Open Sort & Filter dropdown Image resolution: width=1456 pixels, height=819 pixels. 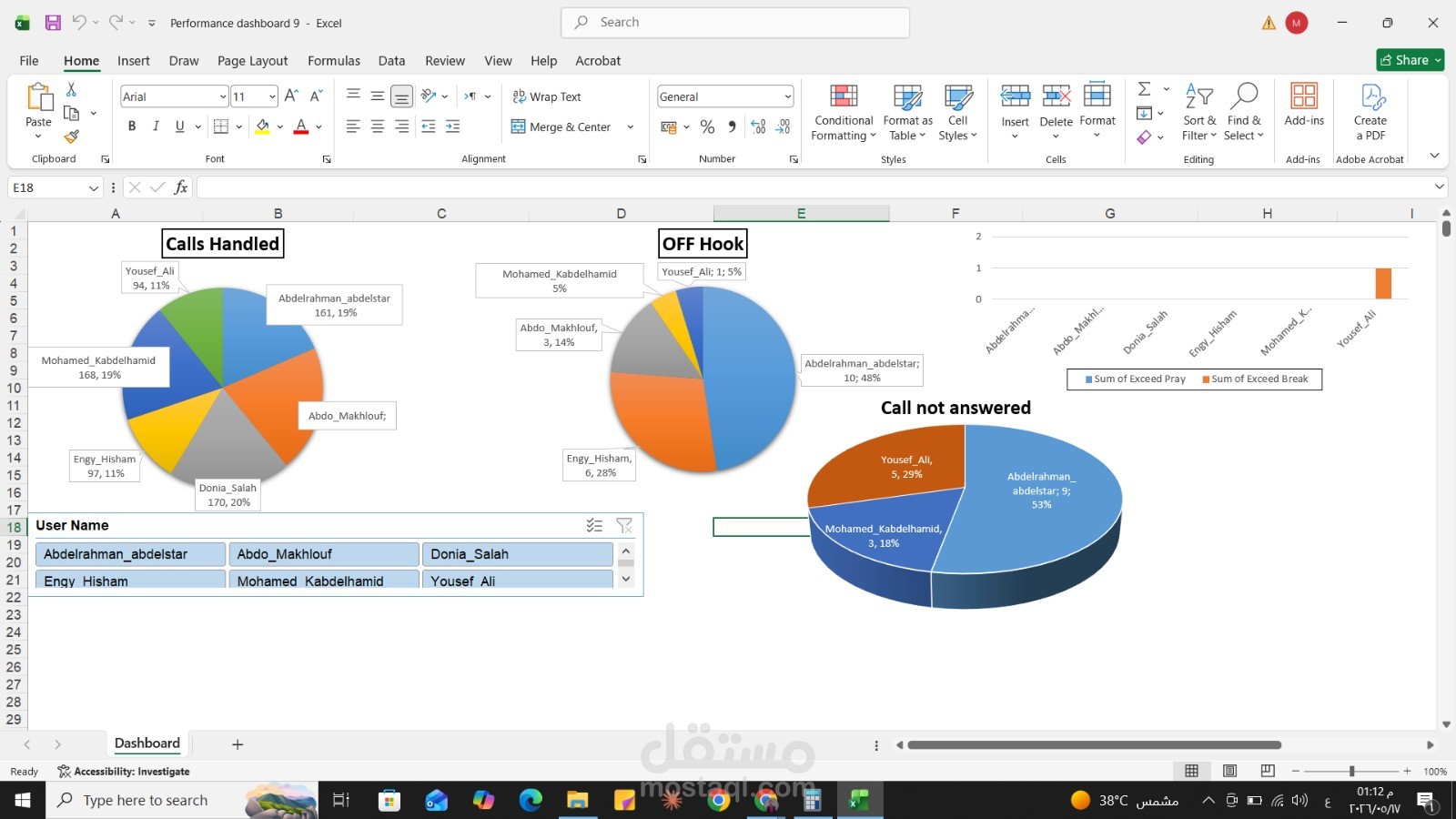click(1199, 112)
